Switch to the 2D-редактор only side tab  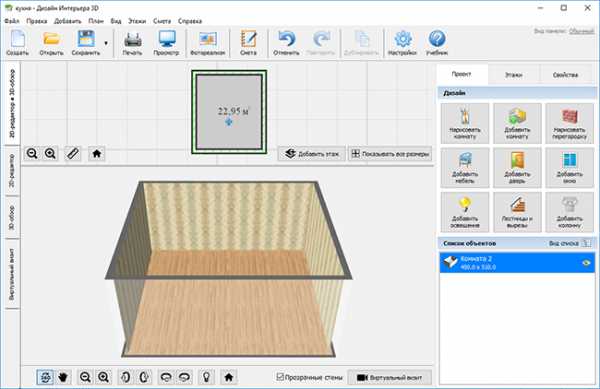tap(12, 171)
